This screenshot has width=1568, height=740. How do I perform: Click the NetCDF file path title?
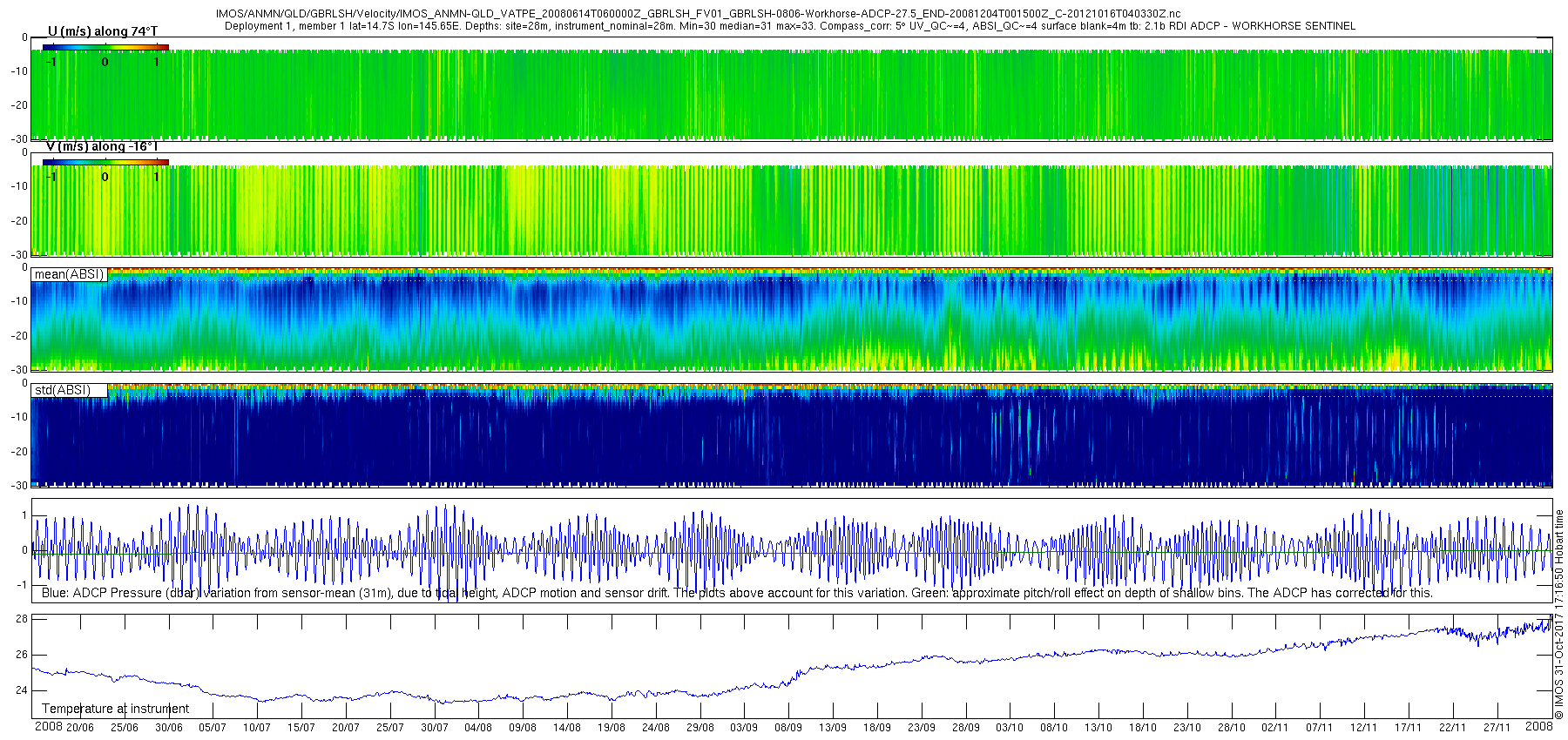698,14
